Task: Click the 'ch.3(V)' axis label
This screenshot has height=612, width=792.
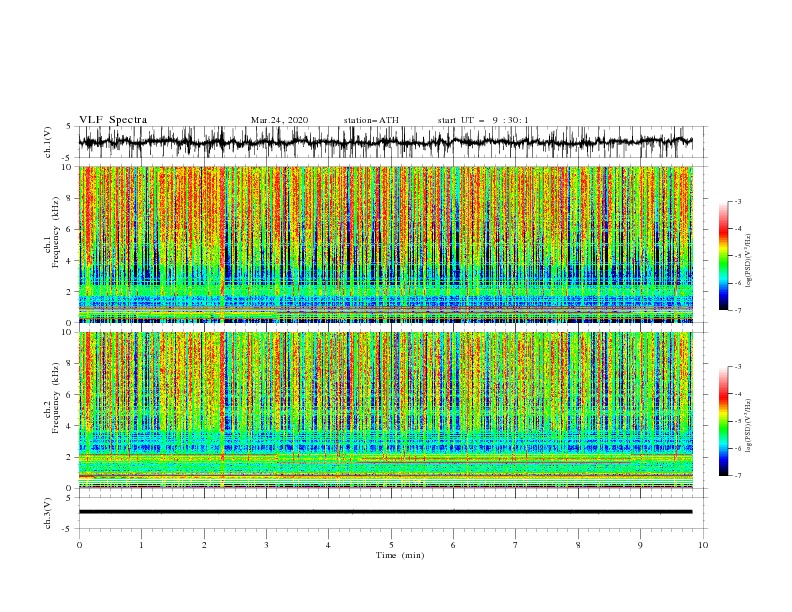Action: coord(48,513)
